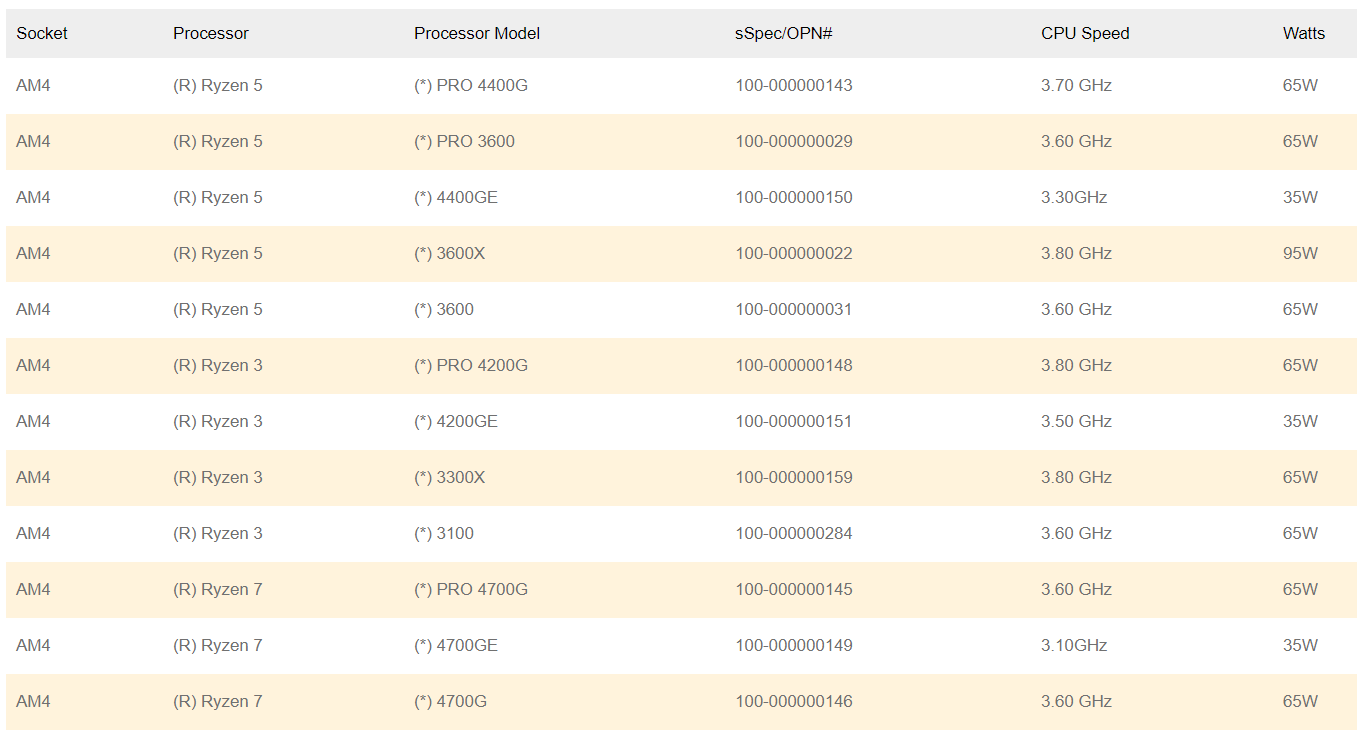Click Ryzen 7 in the PRO 4700G row
This screenshot has height=736, width=1357.
tap(218, 590)
